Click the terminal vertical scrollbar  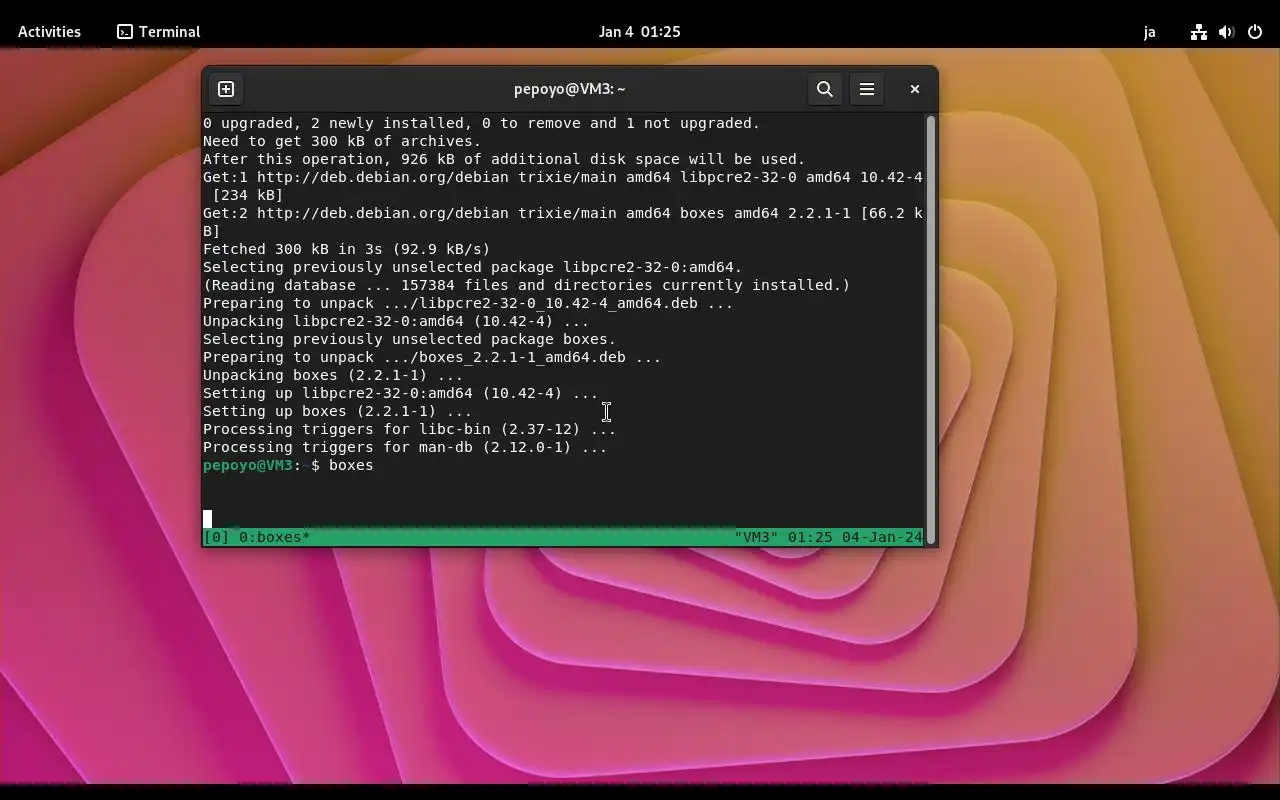(x=931, y=328)
